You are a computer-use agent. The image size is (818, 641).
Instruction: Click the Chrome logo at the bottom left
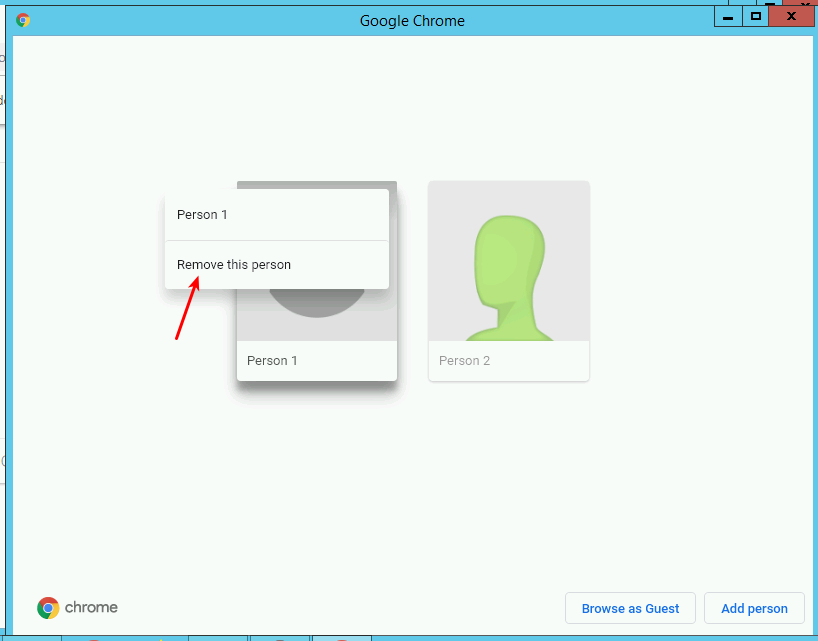click(77, 608)
